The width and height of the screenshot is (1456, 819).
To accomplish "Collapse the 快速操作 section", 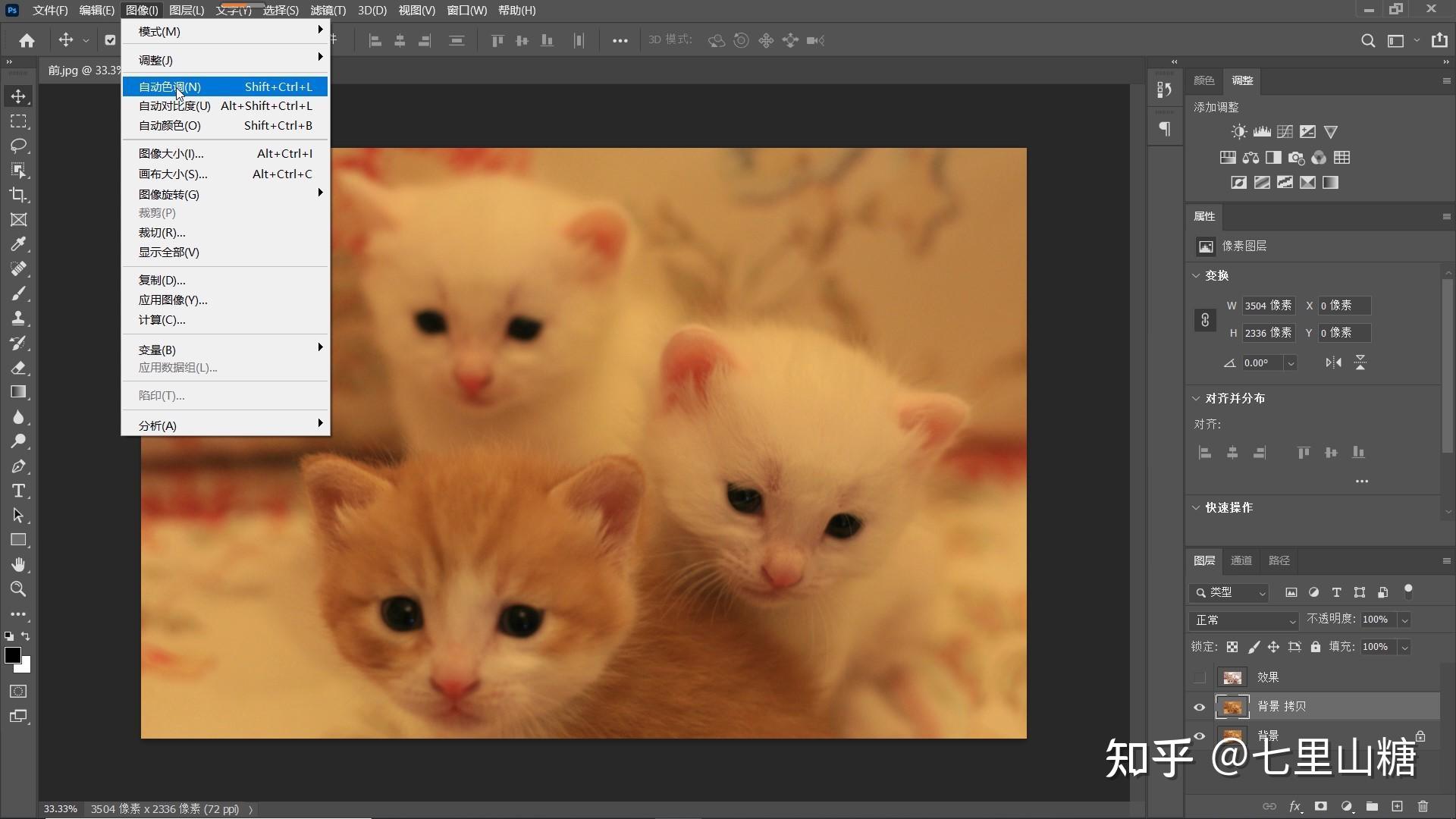I will (x=1197, y=507).
